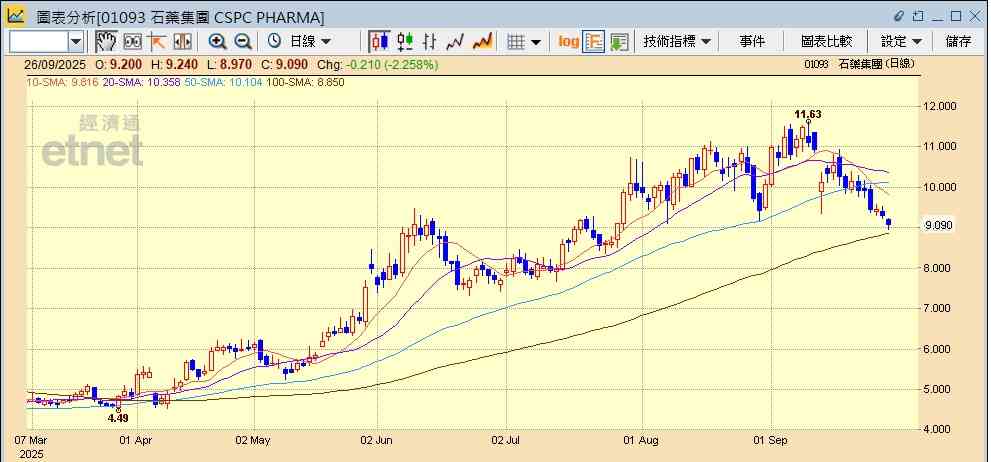Select the hand pan tool
Image resolution: width=991 pixels, height=462 pixels.
click(106, 42)
